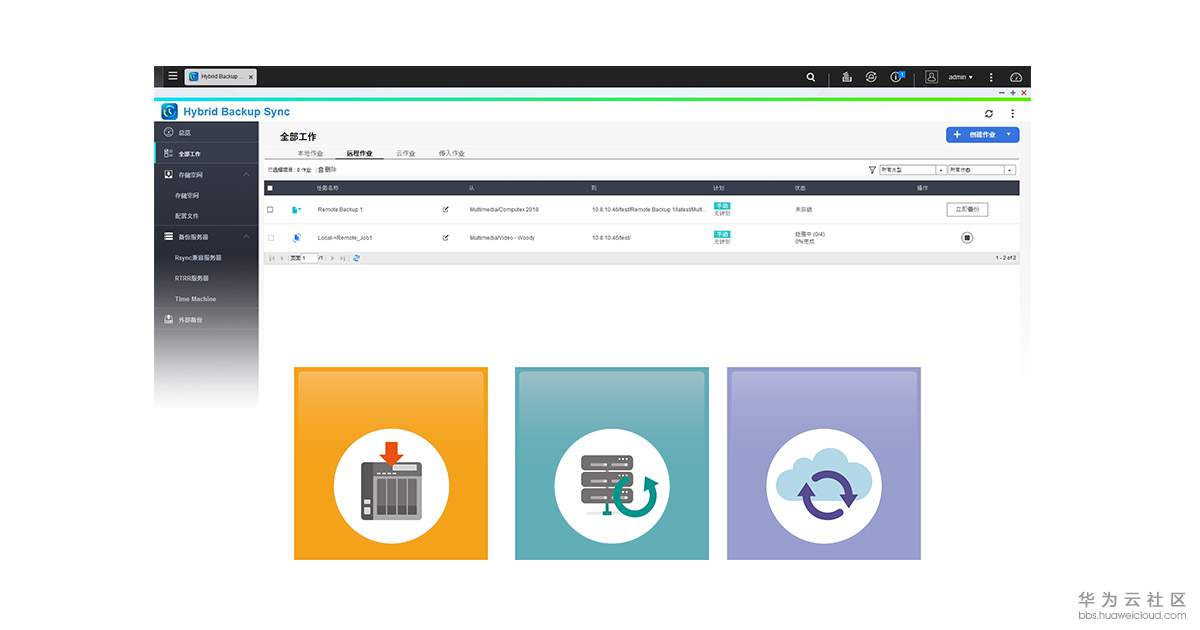Switch to the cloud jobs tab
Image resolution: width=1200 pixels, height=630 pixels.
405,153
